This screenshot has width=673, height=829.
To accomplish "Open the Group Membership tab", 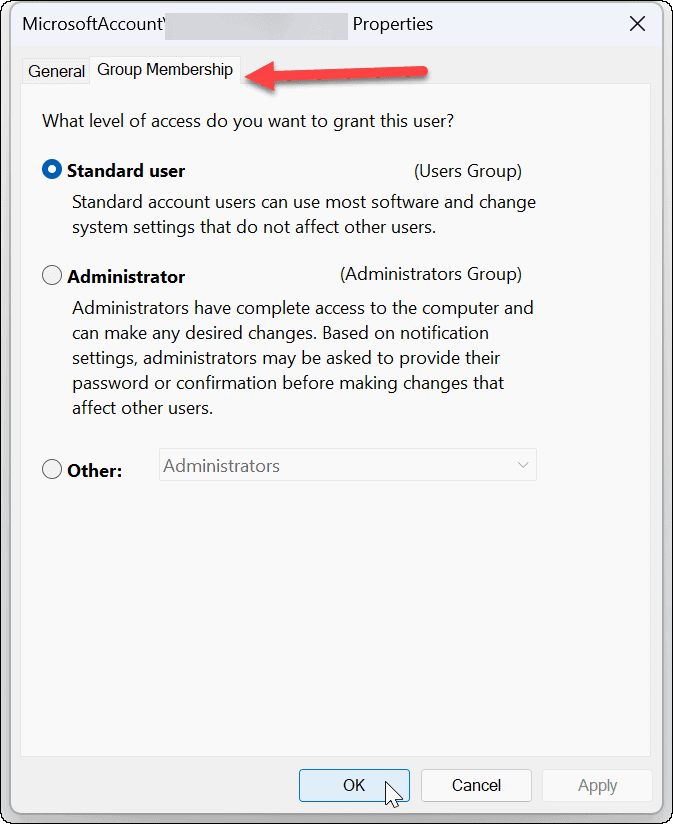I will point(165,69).
